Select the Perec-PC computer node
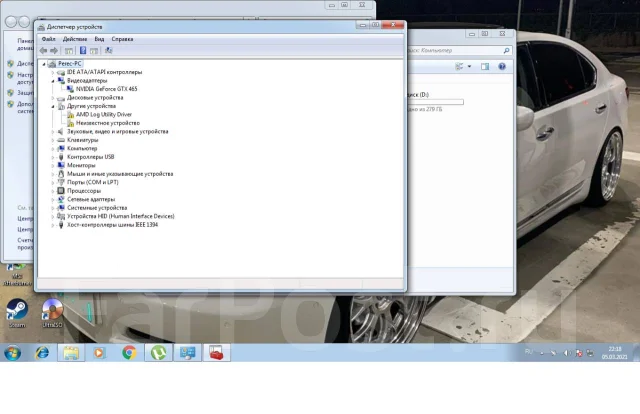Viewport: 640px width, 414px height. [x=70, y=64]
